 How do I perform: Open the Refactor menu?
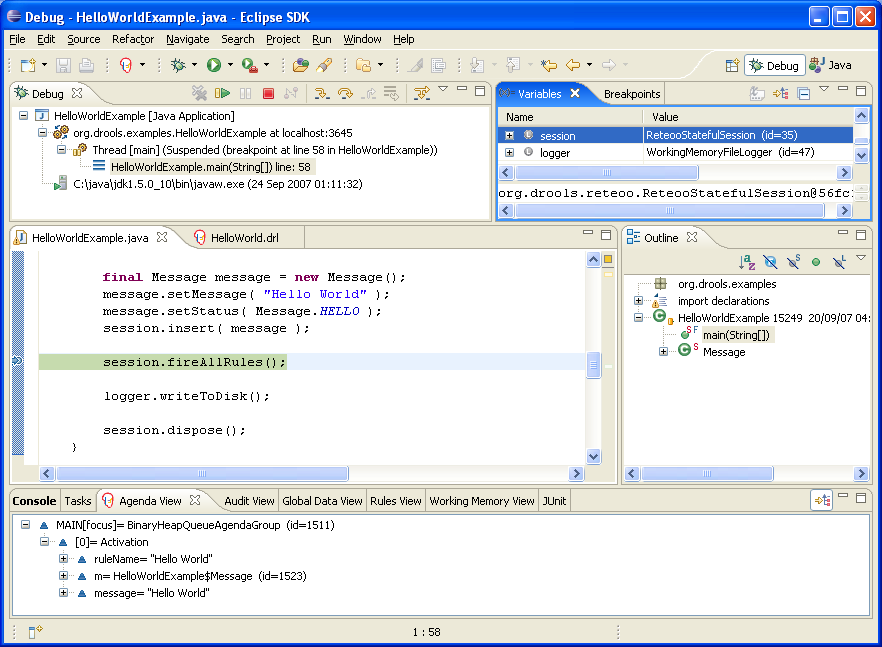133,39
